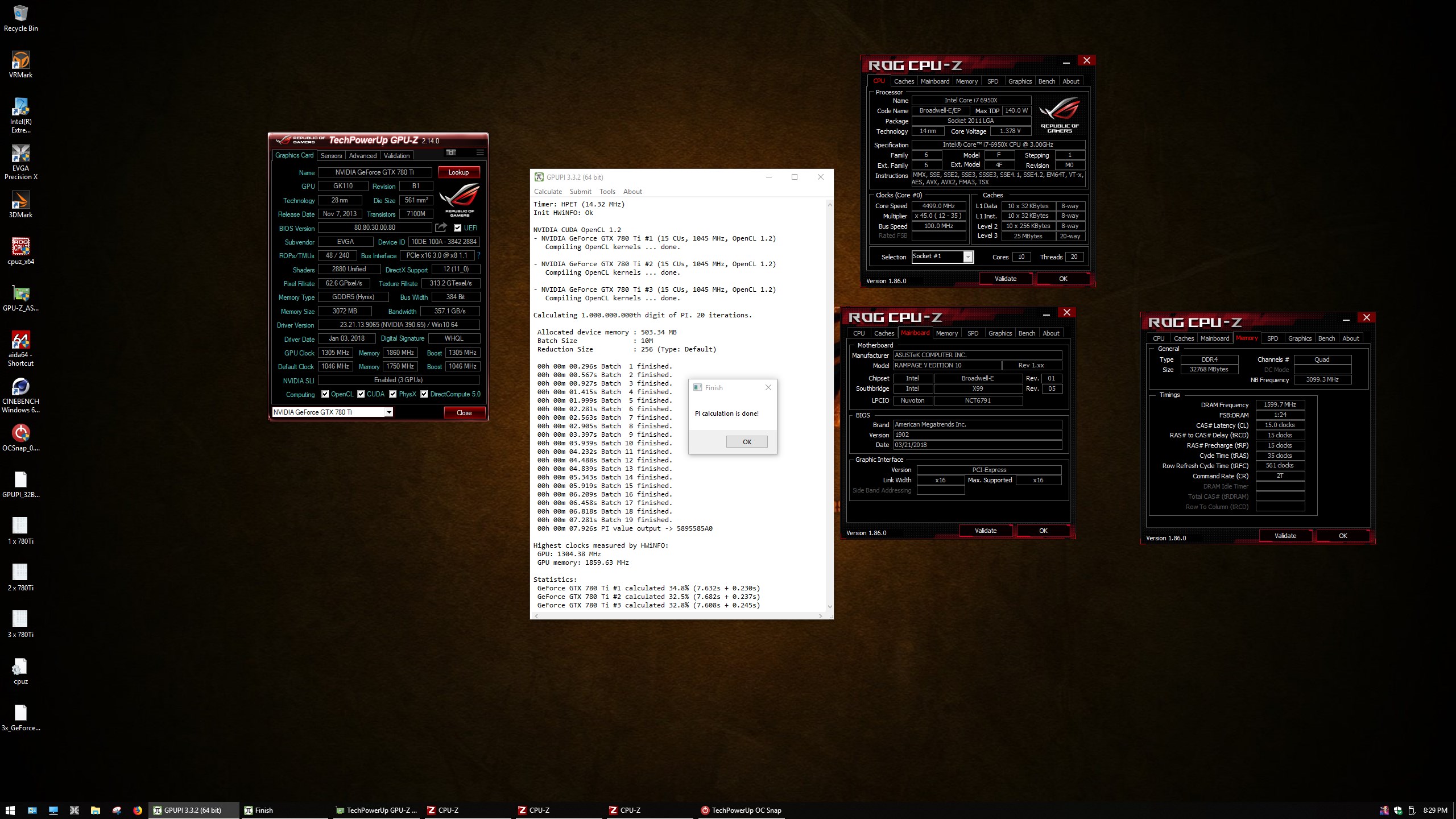The height and width of the screenshot is (819, 1456).
Task: Click GPU-Z BIOS export share icon
Action: tap(441, 227)
